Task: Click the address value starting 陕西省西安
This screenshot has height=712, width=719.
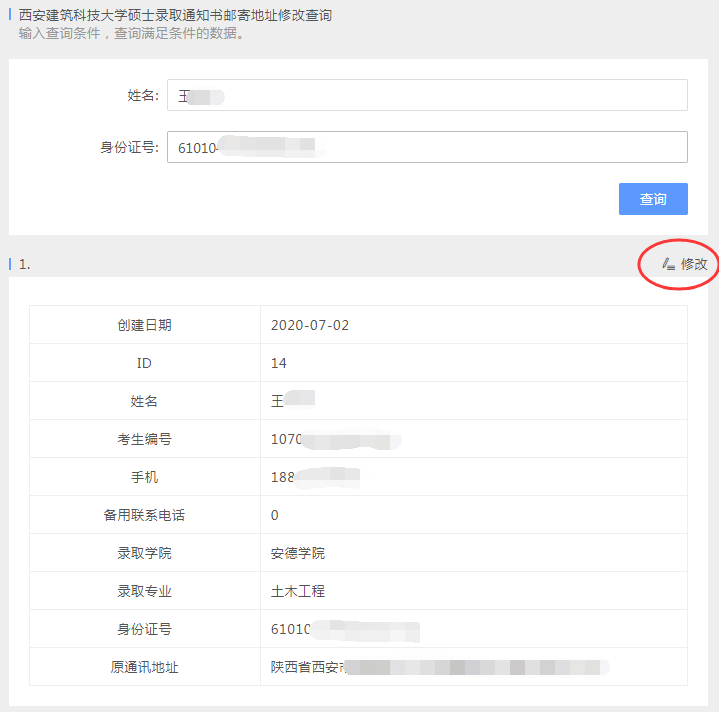Action: [x=439, y=667]
